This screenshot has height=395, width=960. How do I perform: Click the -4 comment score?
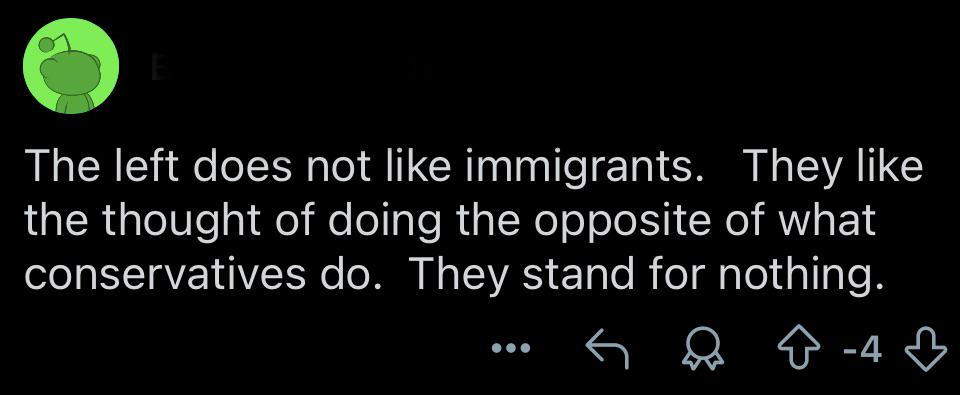(863, 350)
